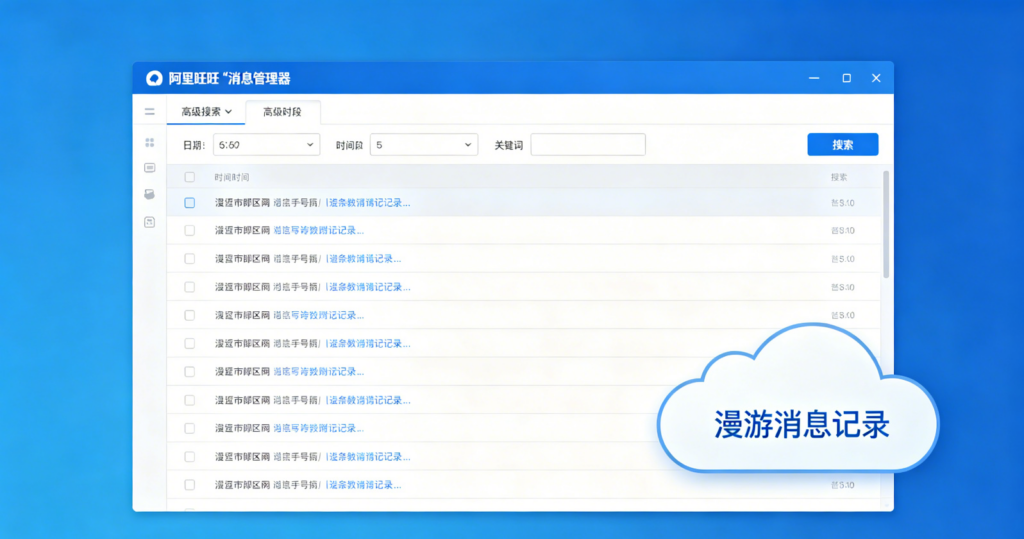Open the message bubble icon in sidebar
This screenshot has width=1024, height=539.
click(150, 168)
